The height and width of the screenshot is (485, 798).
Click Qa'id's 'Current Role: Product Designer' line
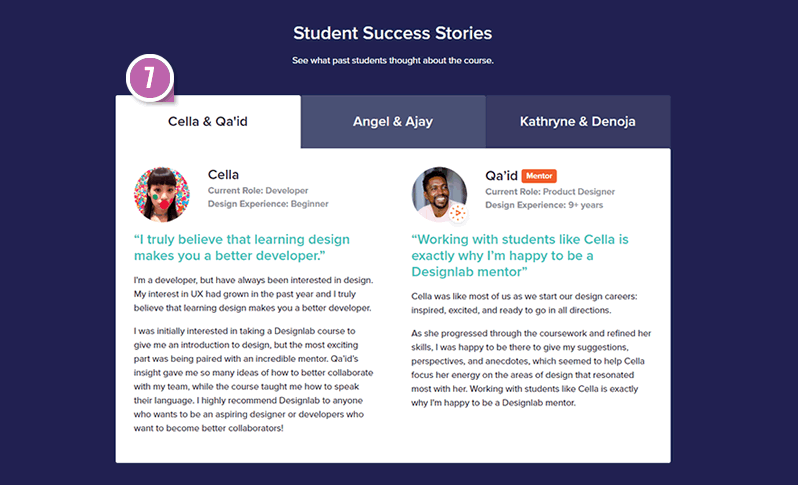[x=550, y=191]
